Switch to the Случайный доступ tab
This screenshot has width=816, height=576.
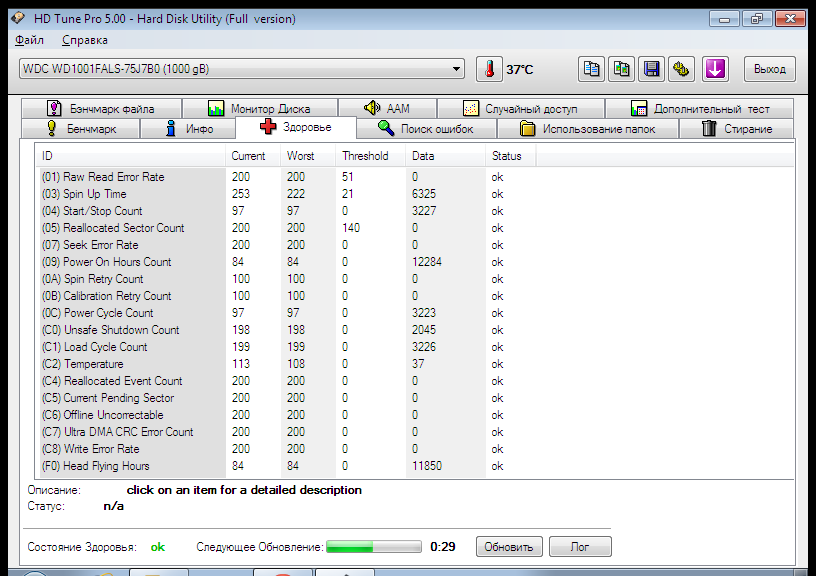tap(521, 109)
